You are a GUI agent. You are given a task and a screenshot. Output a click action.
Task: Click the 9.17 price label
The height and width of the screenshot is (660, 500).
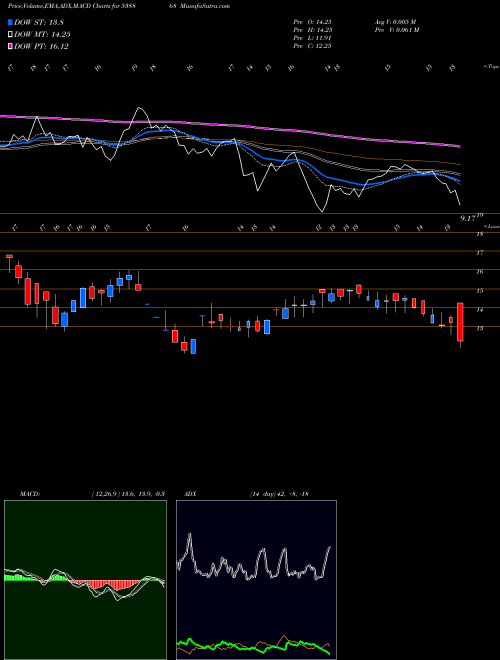[468, 218]
